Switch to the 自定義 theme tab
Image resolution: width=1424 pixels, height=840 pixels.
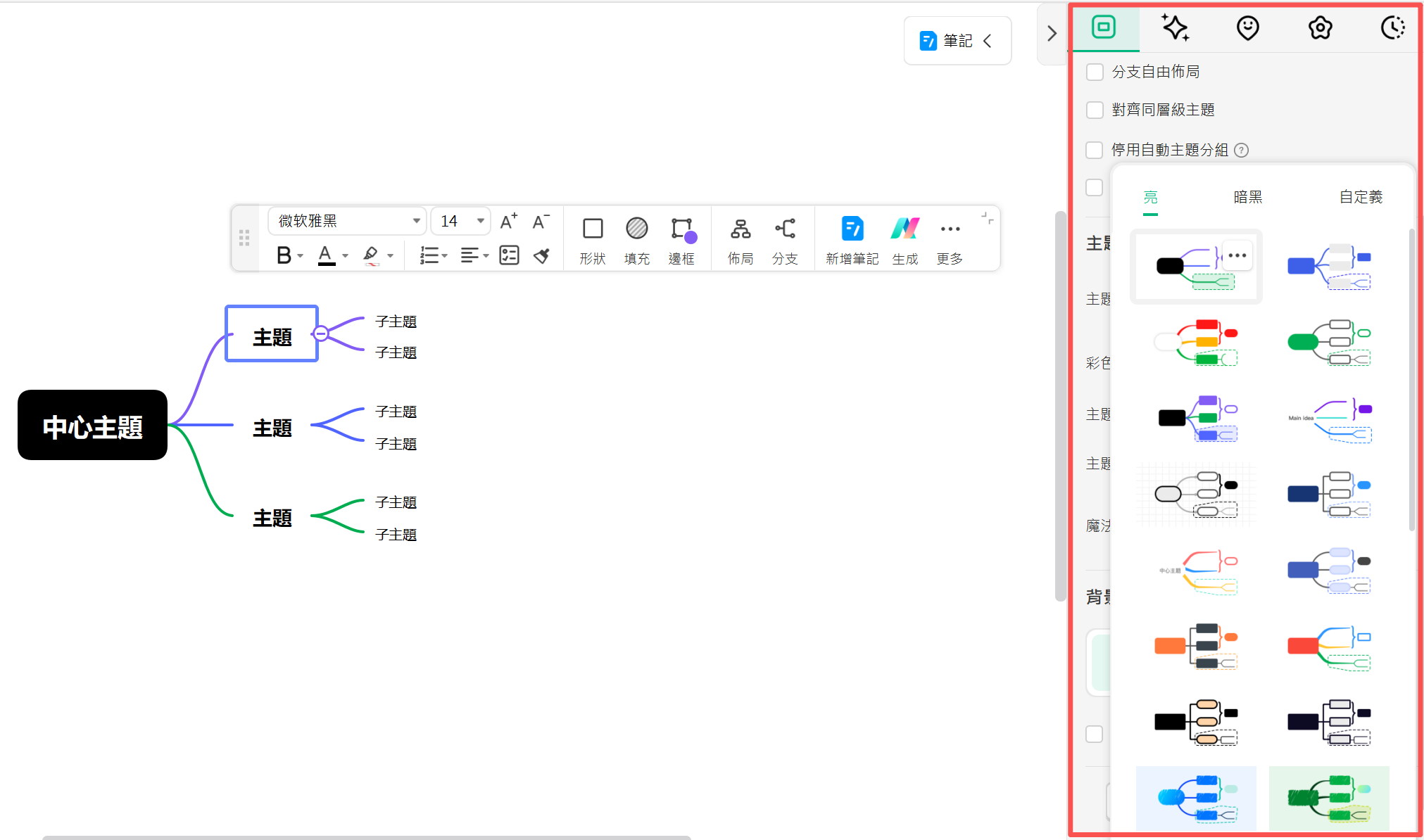click(x=1360, y=197)
